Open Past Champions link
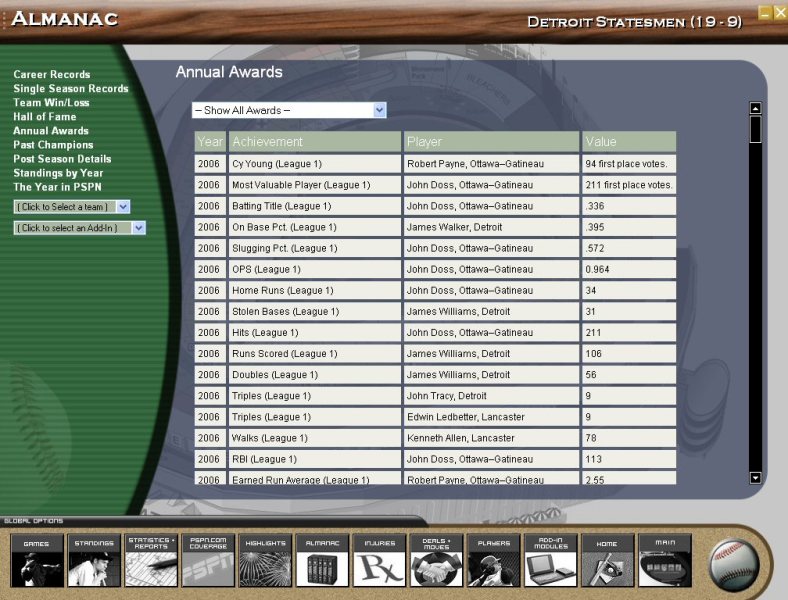 (53, 145)
